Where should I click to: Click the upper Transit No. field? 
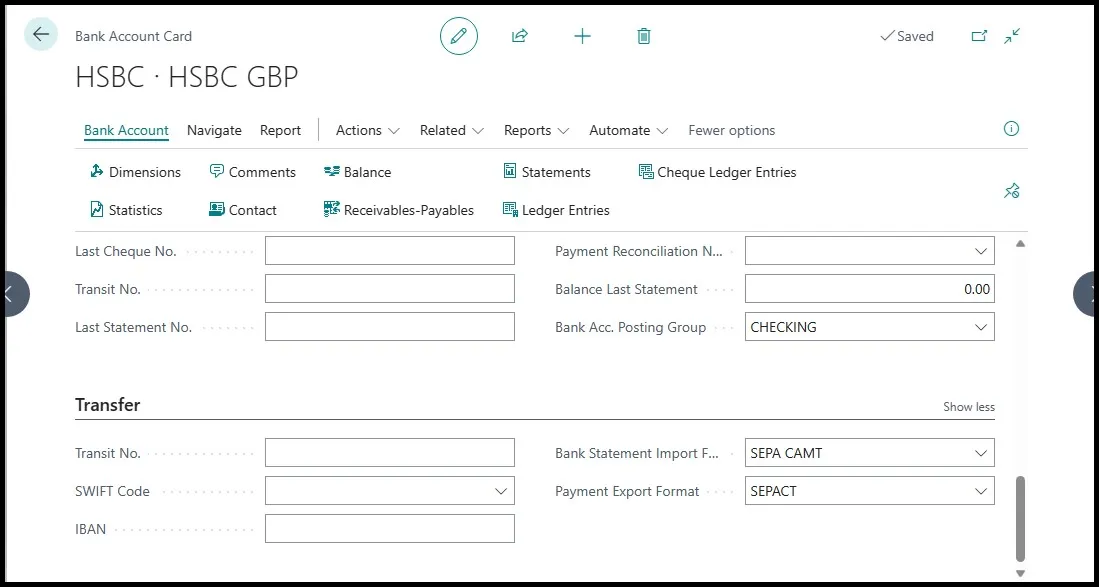390,289
